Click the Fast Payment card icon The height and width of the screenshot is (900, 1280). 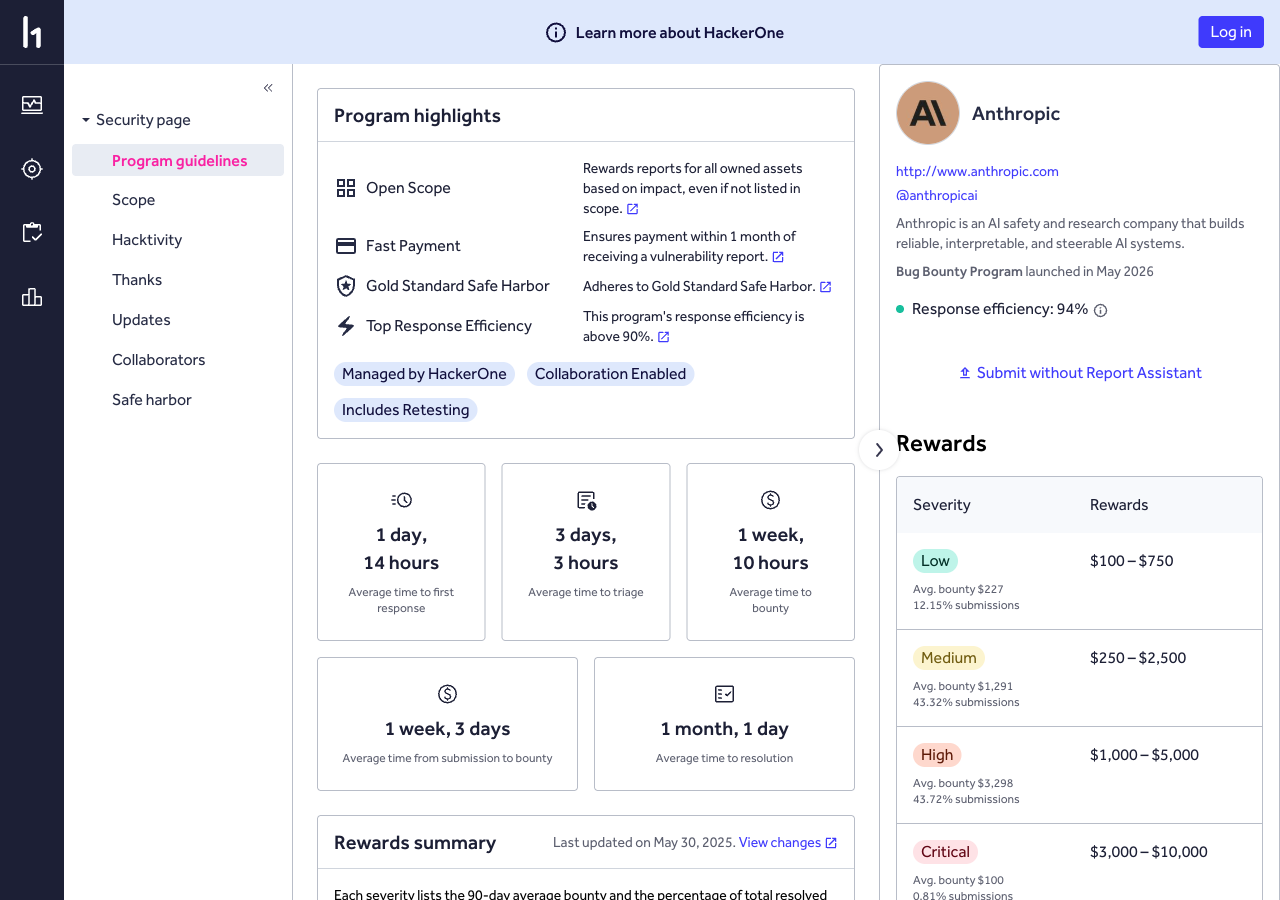coord(346,246)
